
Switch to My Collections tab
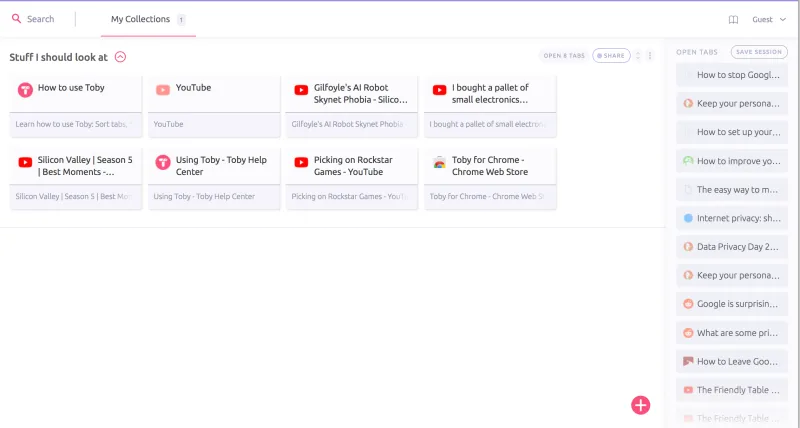[x=140, y=19]
